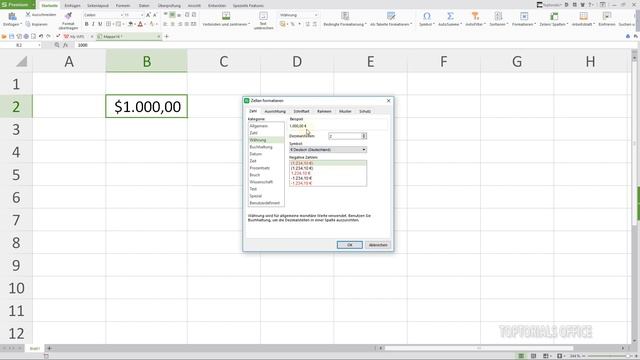
Task: Click the Arbeitsblatt icon
Action: coord(584,16)
